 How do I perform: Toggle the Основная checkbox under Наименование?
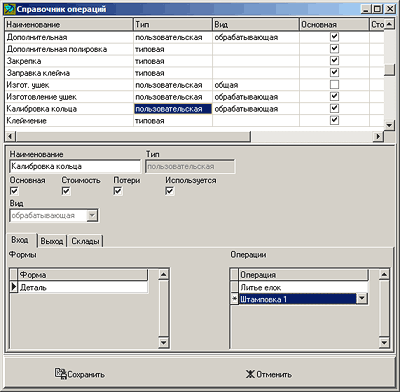pyautogui.click(x=14, y=191)
